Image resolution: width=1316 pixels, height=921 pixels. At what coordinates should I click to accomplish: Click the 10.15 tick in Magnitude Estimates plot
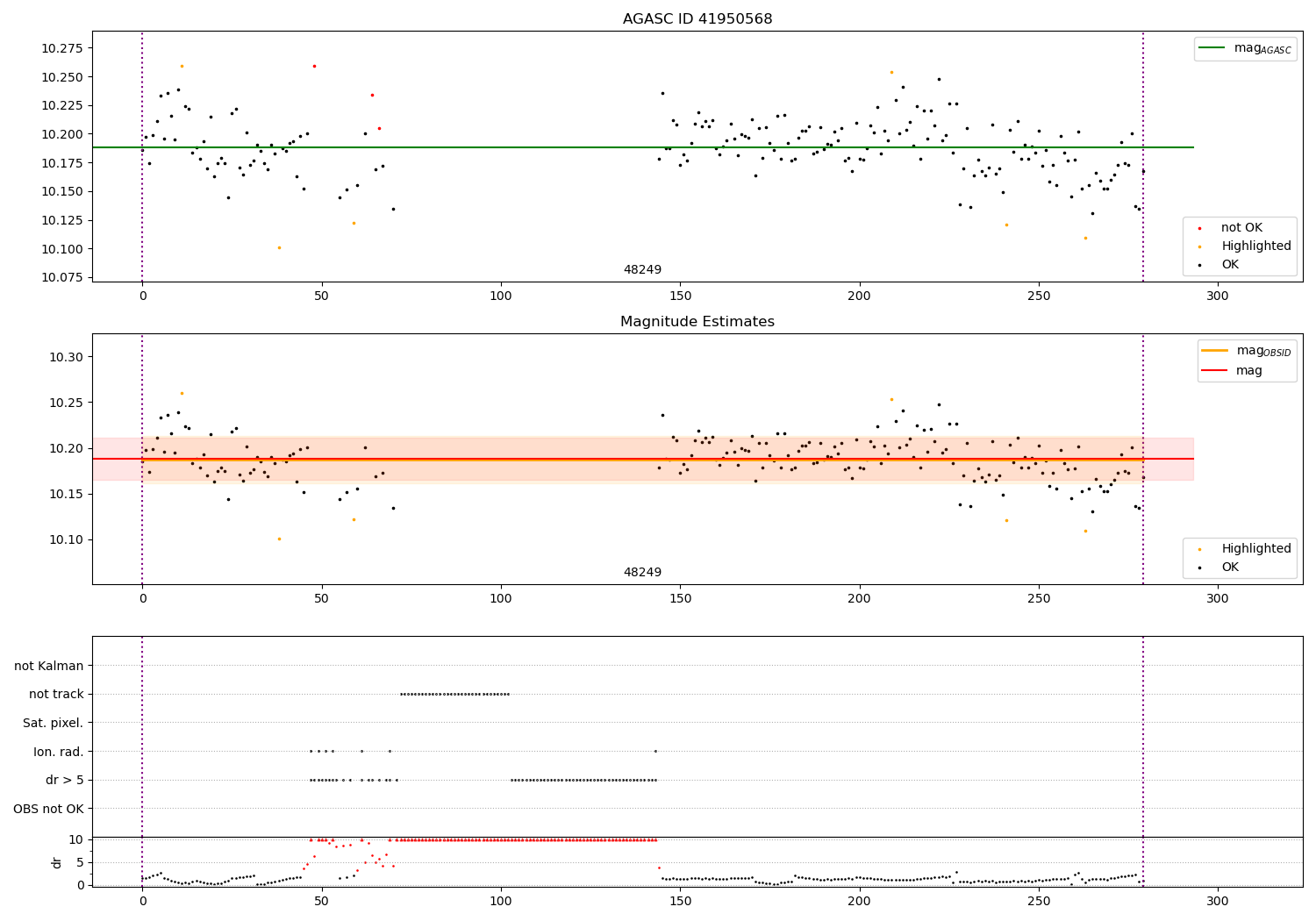[x=67, y=494]
